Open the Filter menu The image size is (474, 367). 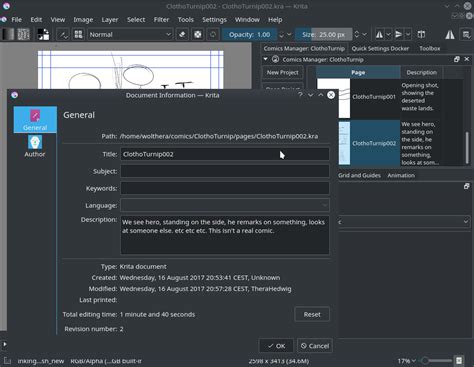pyautogui.click(x=161, y=20)
